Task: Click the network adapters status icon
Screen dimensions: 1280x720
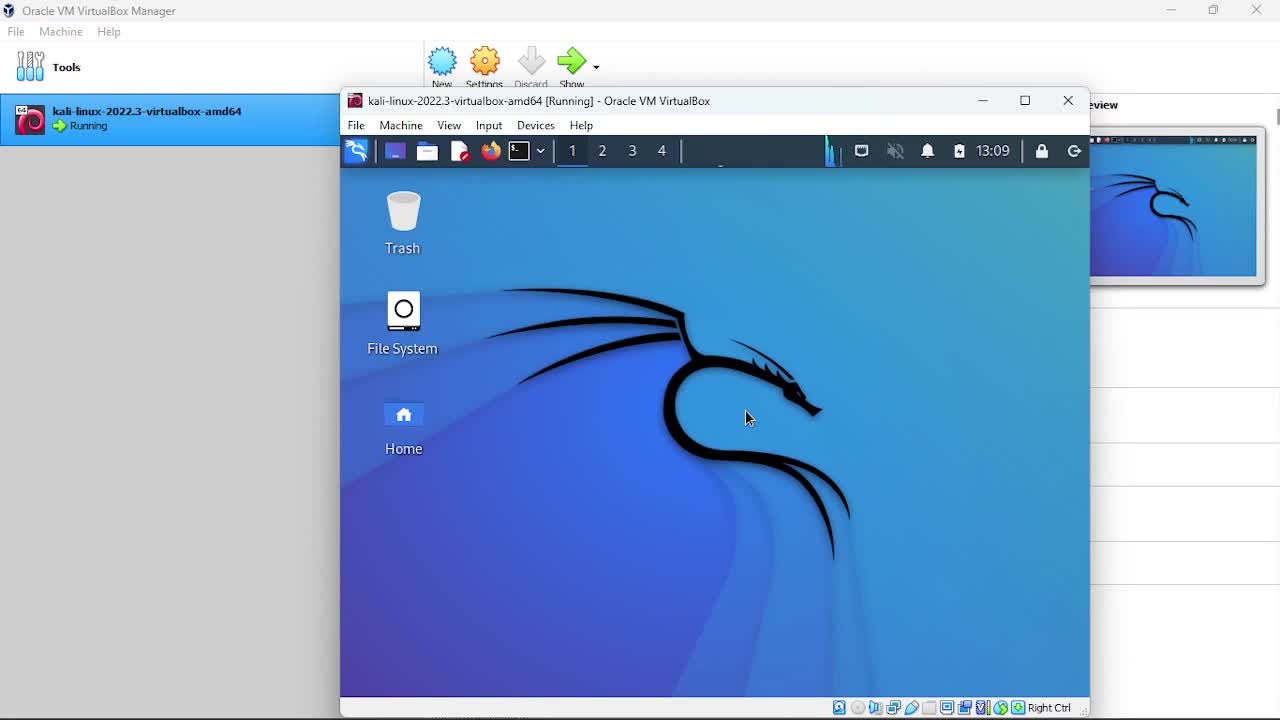Action: click(x=893, y=708)
